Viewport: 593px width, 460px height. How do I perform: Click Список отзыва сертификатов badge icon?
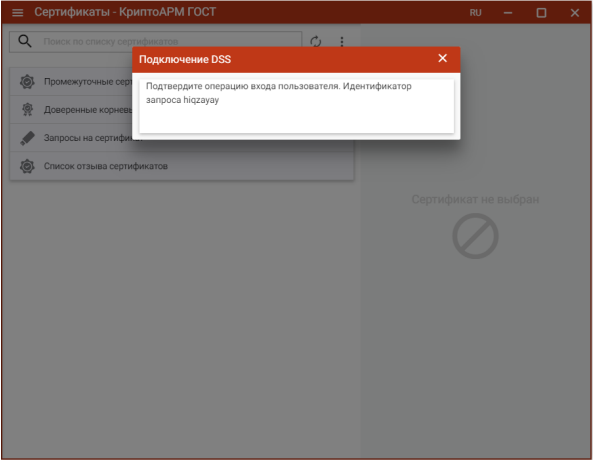pos(27,166)
